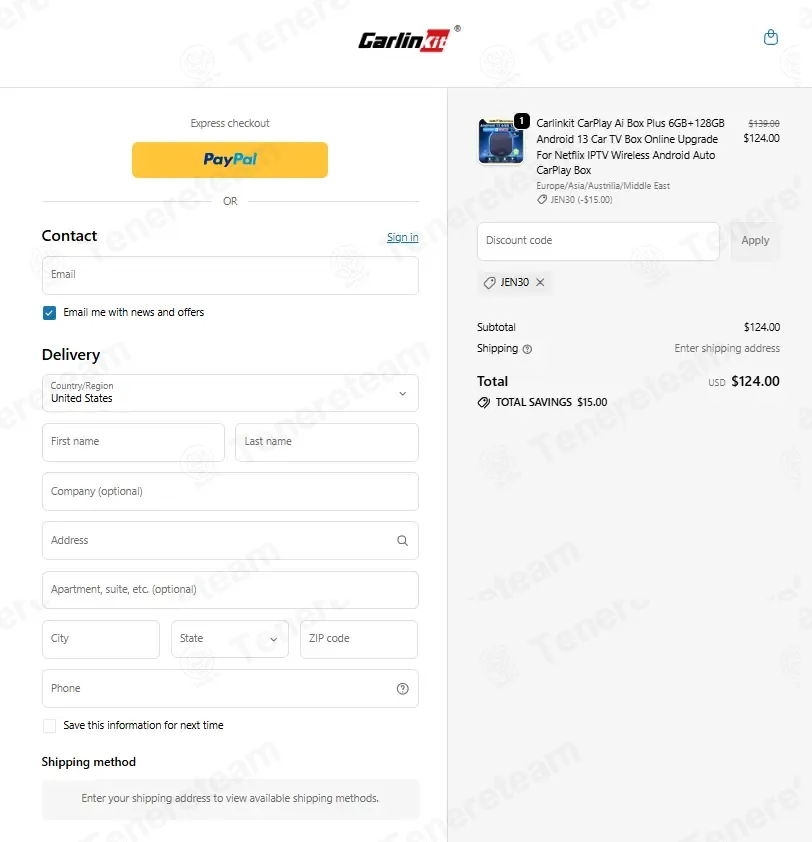Click the Discount code field
This screenshot has height=842, width=812.
pyautogui.click(x=598, y=241)
